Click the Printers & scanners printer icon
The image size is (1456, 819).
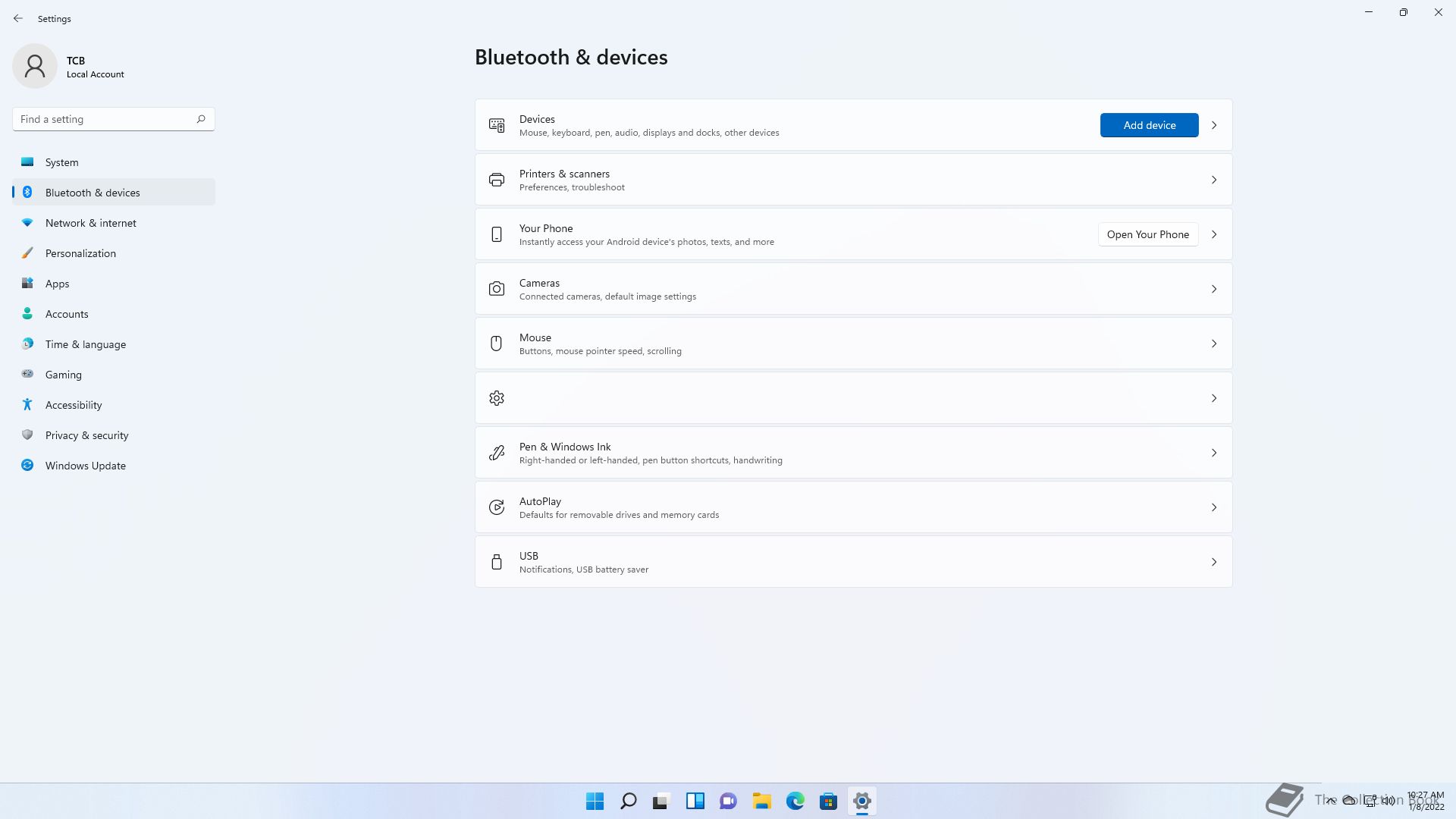pyautogui.click(x=497, y=180)
